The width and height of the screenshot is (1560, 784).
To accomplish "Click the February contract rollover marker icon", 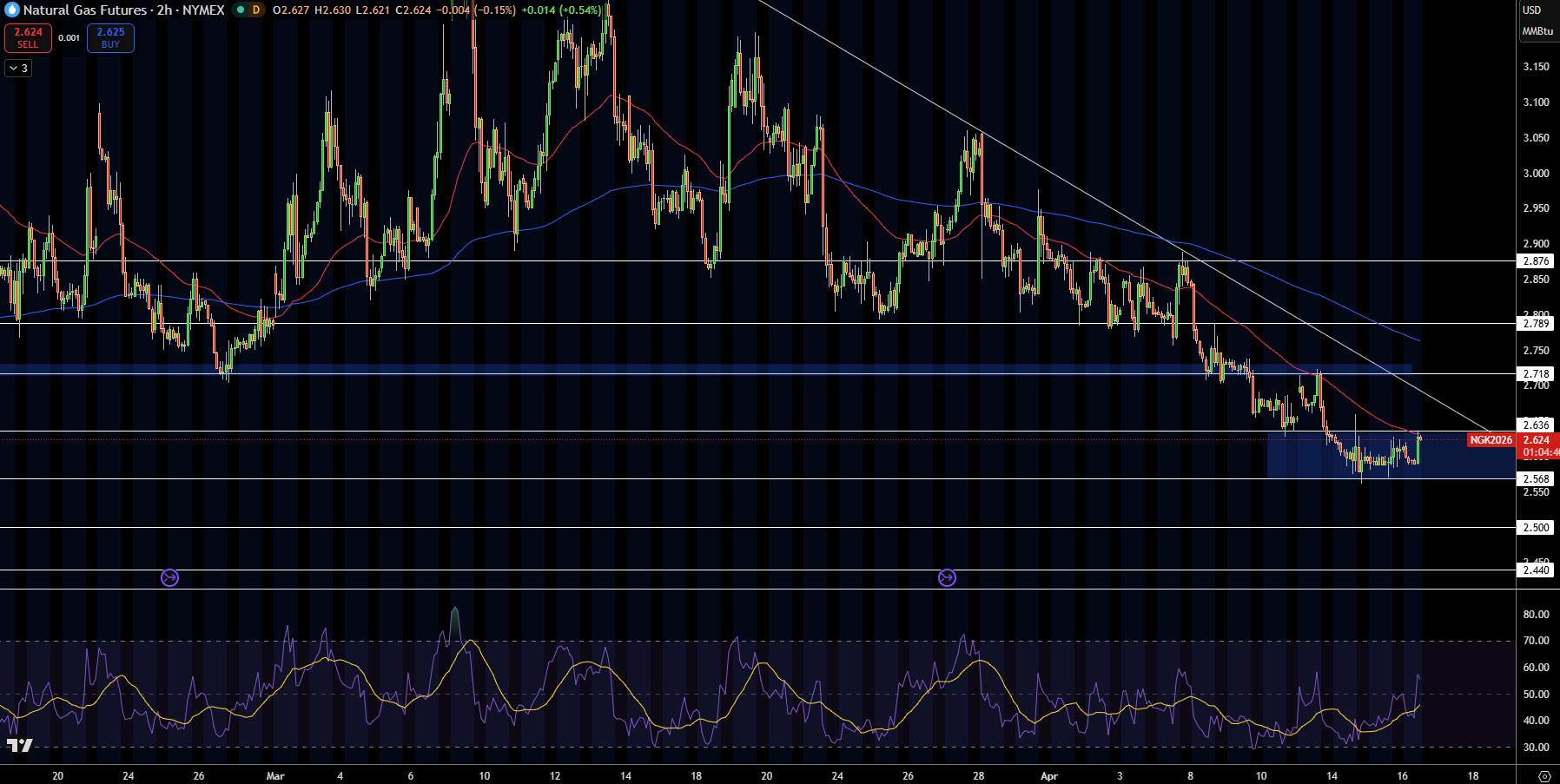I will (169, 577).
